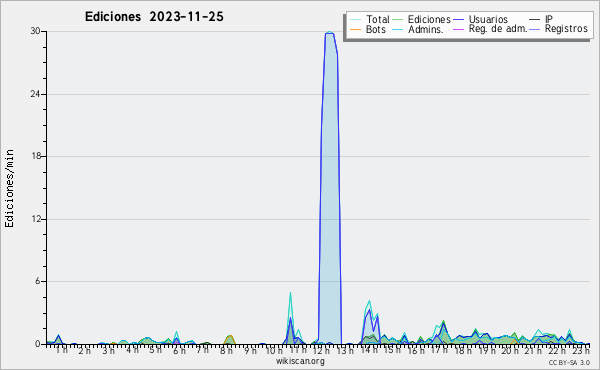Click the orange Bots legend line swatch
600x370 pixels.
355,29
